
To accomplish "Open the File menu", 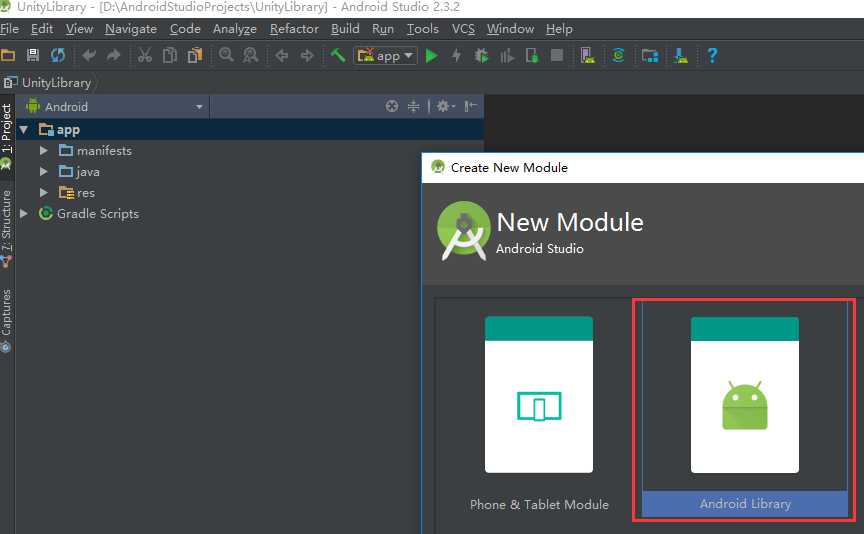I will coord(9,29).
